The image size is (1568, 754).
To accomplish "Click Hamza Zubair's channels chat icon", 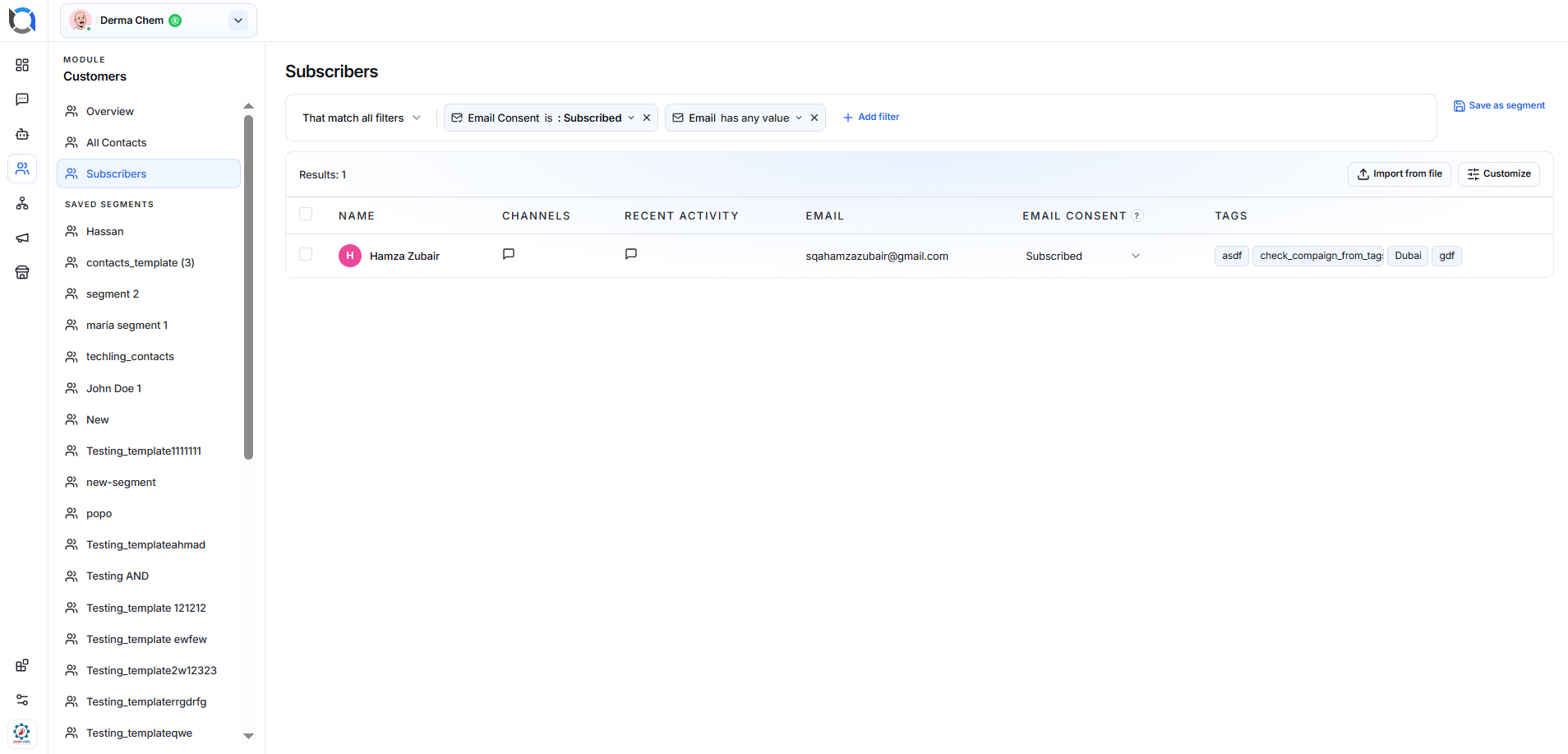I will point(509,254).
